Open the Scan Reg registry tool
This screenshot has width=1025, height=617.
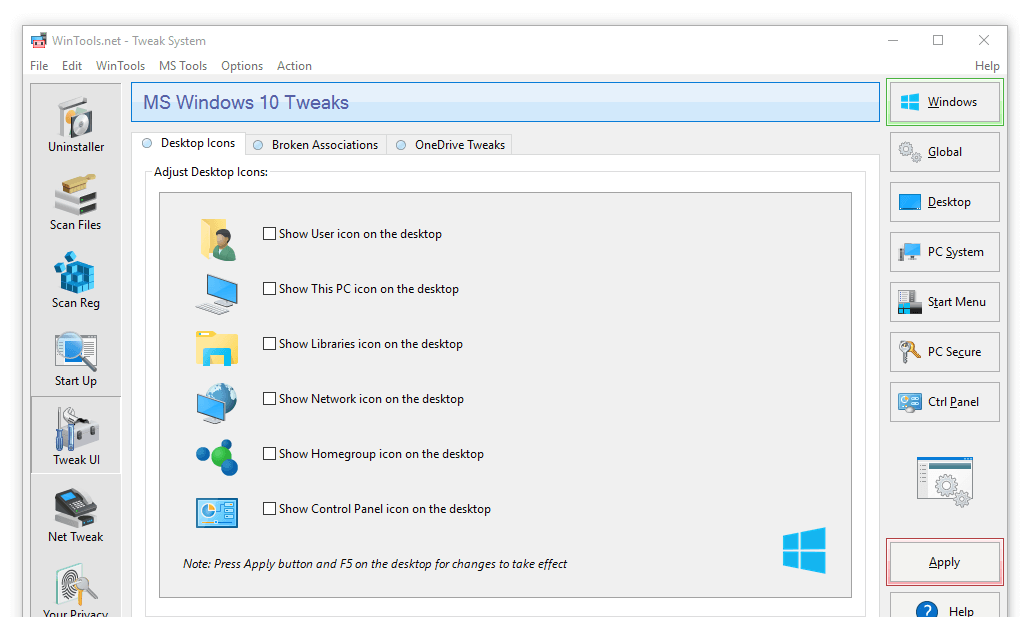tap(76, 280)
